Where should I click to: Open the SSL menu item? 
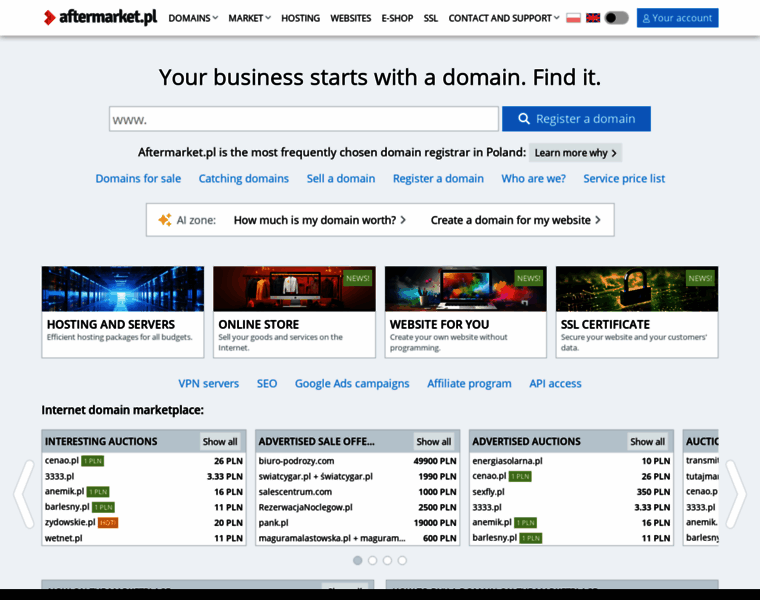pyautogui.click(x=430, y=18)
